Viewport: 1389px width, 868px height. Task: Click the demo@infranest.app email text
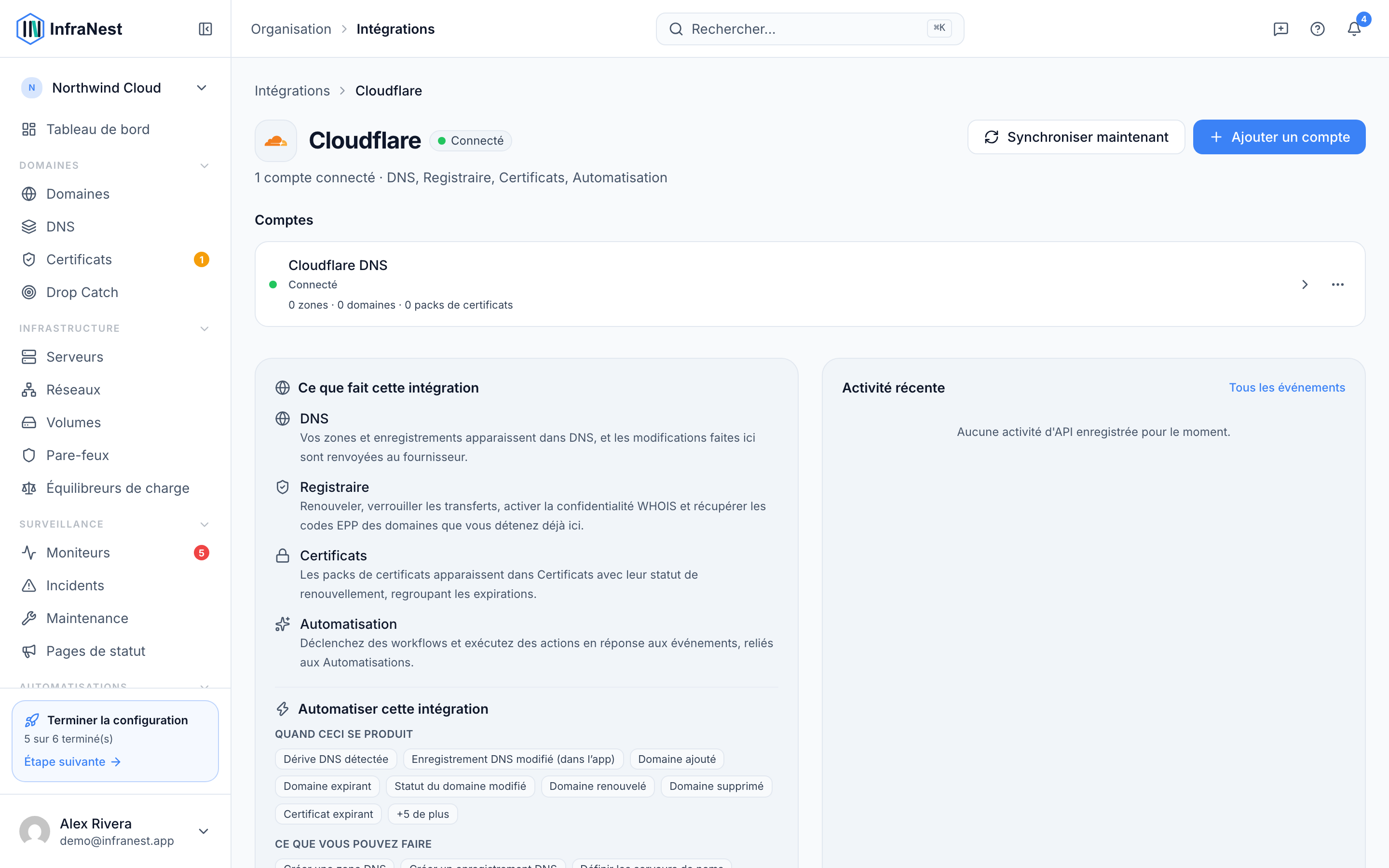coord(117,841)
